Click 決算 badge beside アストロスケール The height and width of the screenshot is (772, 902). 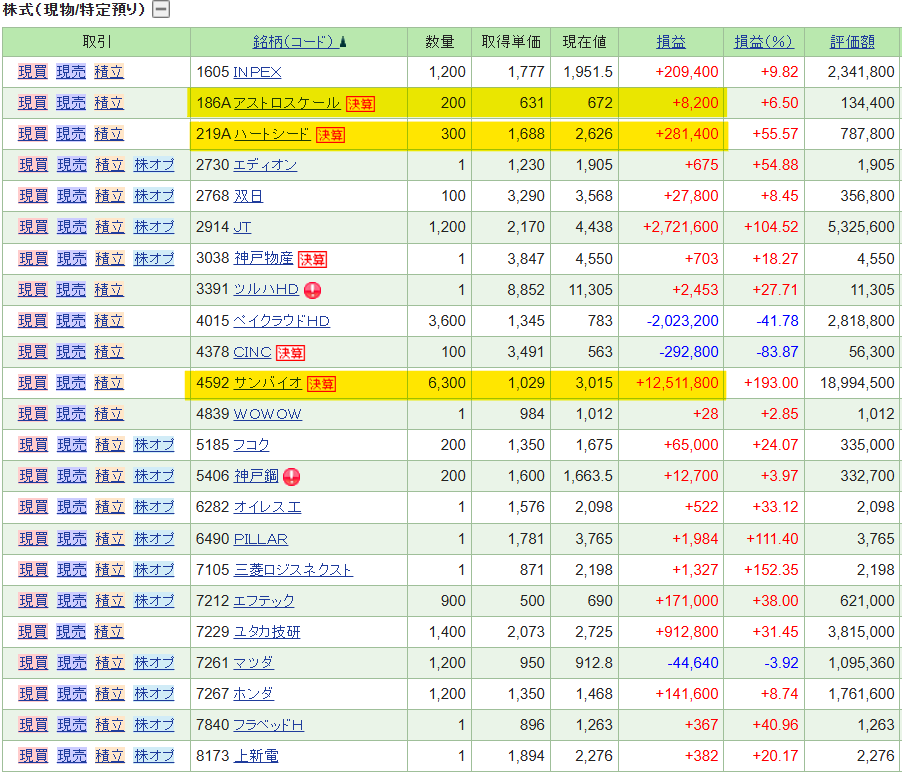pos(360,103)
